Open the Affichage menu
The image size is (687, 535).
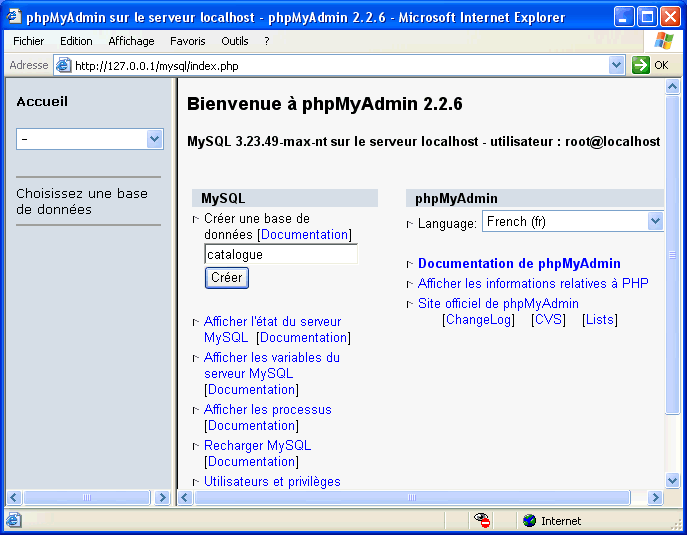[x=131, y=41]
